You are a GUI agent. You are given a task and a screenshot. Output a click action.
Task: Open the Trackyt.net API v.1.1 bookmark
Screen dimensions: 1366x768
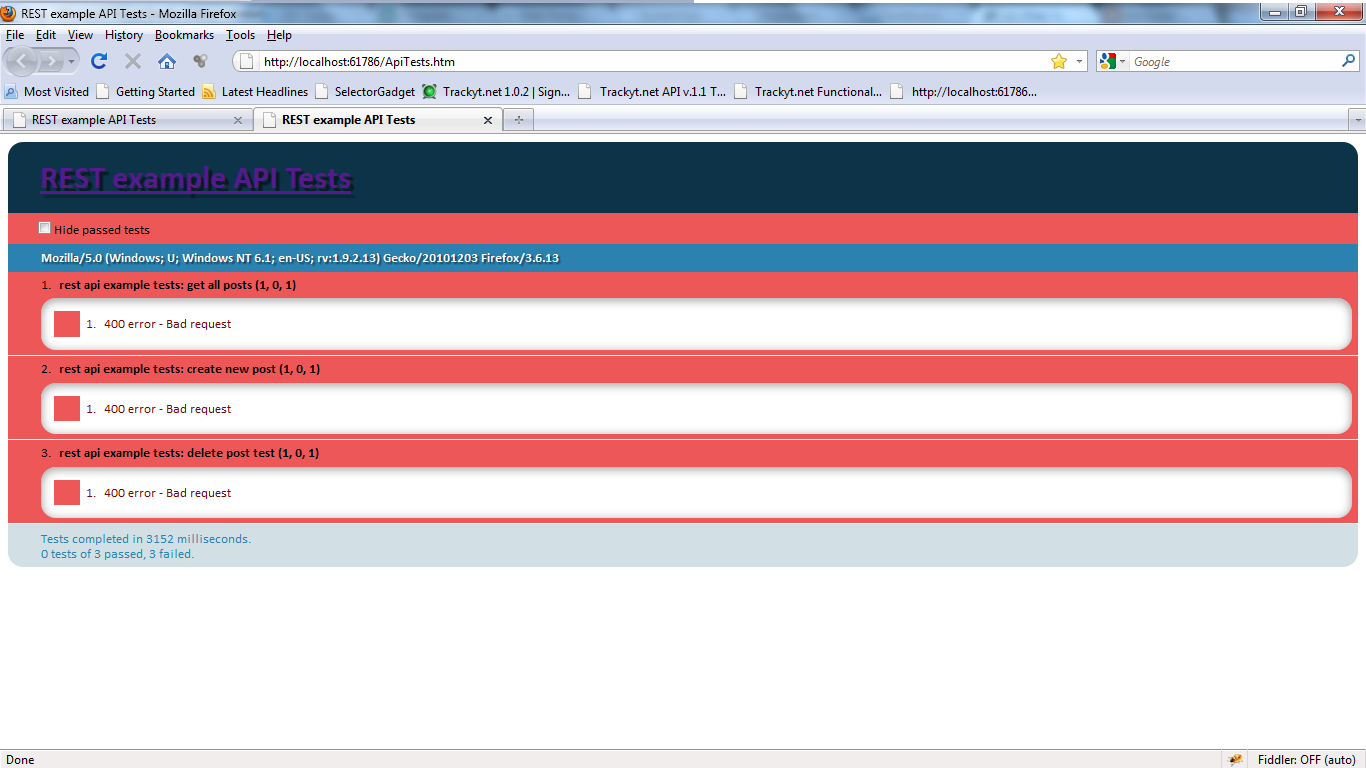[x=653, y=92]
